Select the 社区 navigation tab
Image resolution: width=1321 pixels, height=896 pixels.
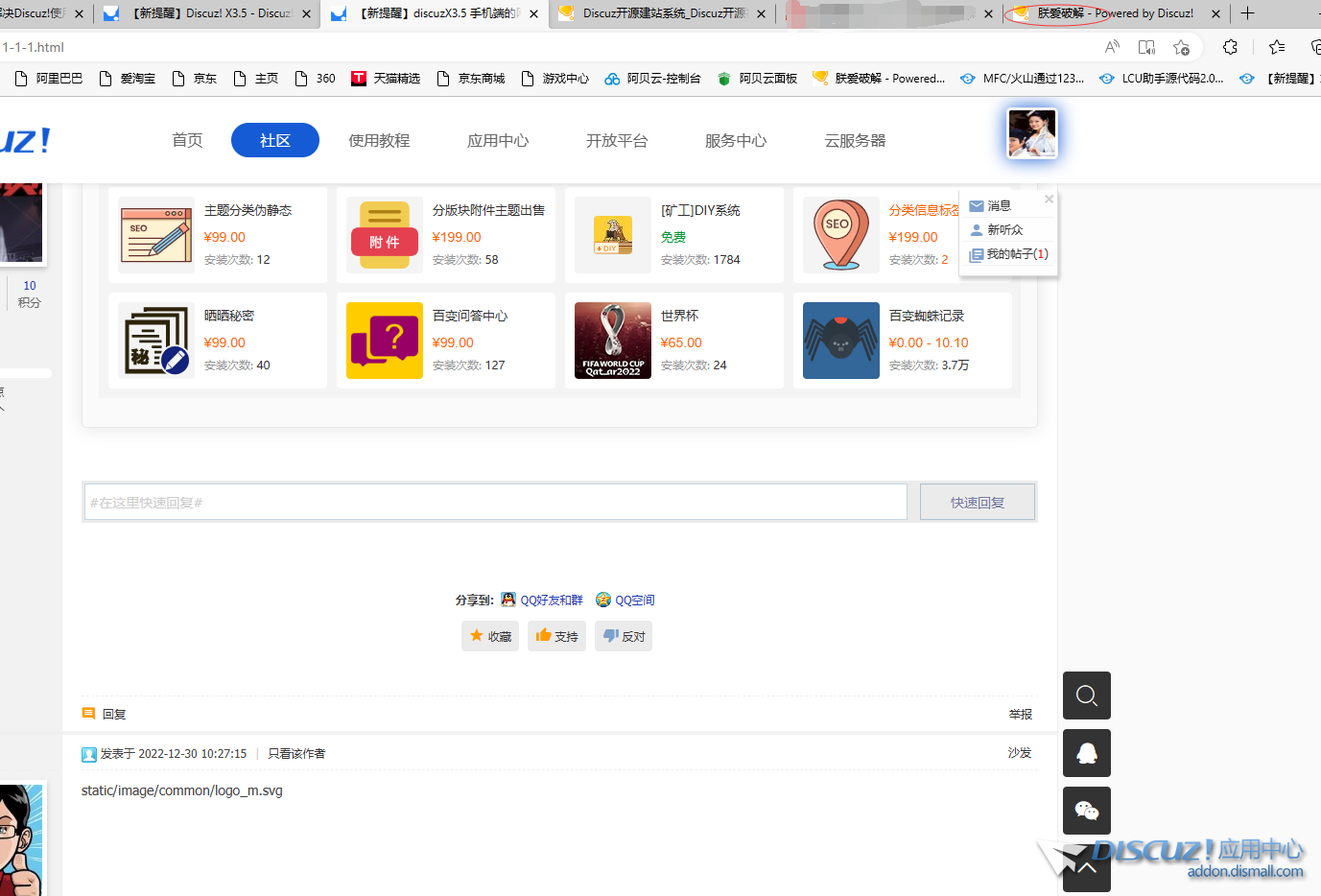coord(275,140)
